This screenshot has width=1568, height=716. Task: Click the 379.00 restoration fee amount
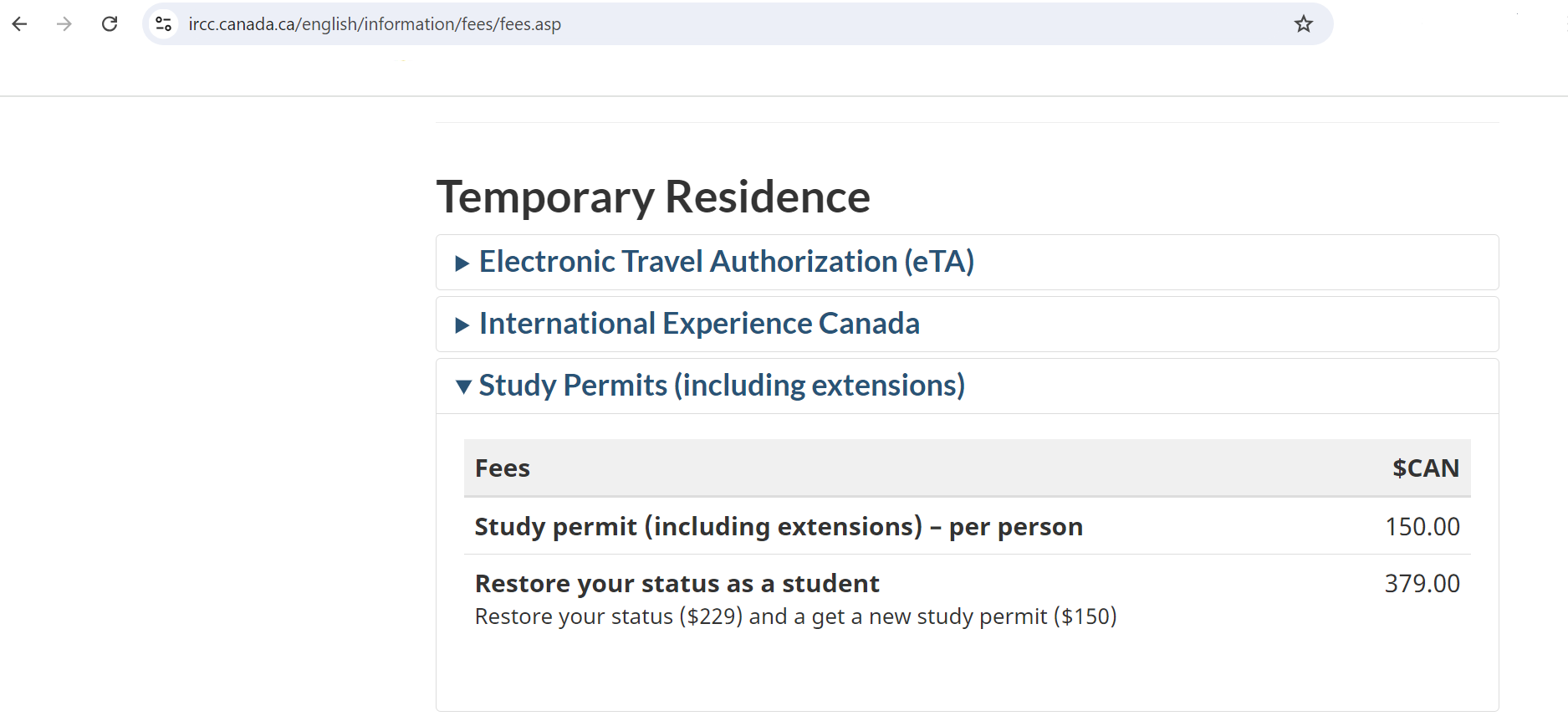coord(1422,583)
